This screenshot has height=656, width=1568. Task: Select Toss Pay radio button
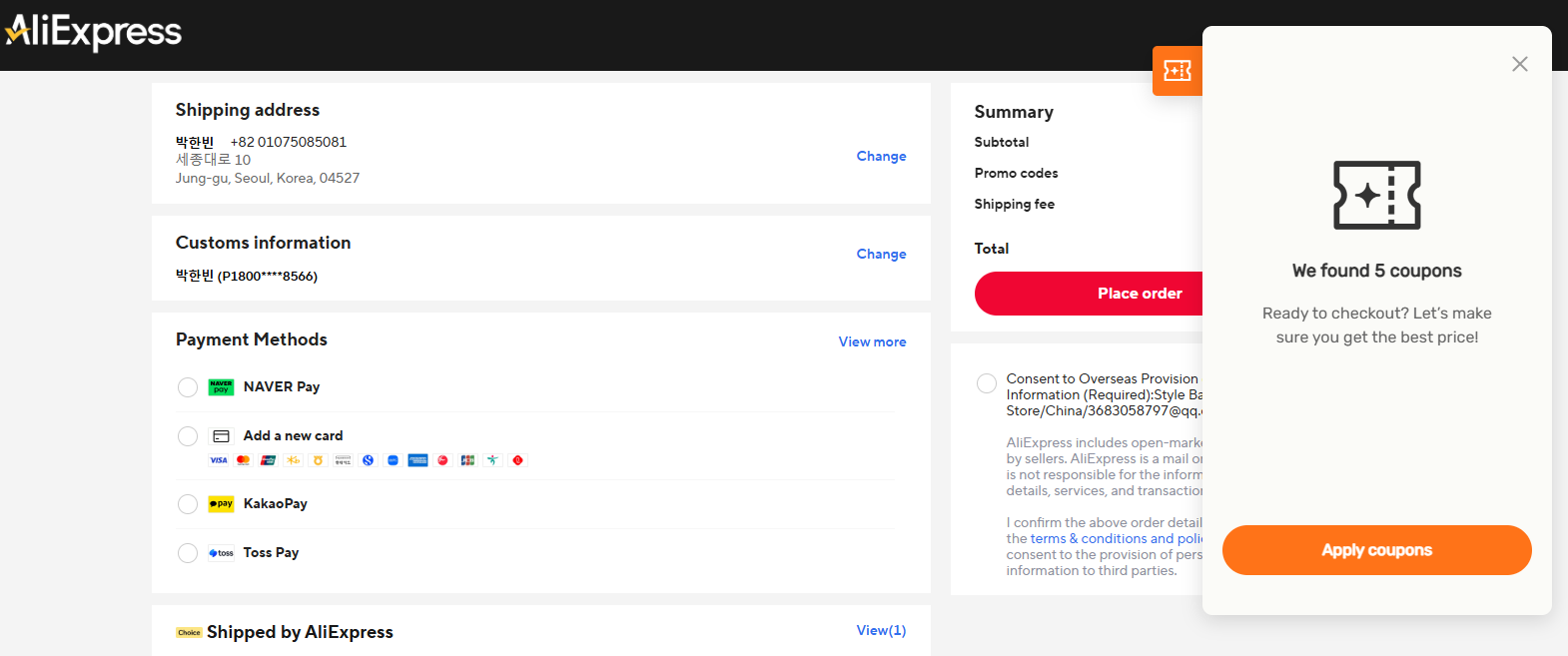pos(188,553)
